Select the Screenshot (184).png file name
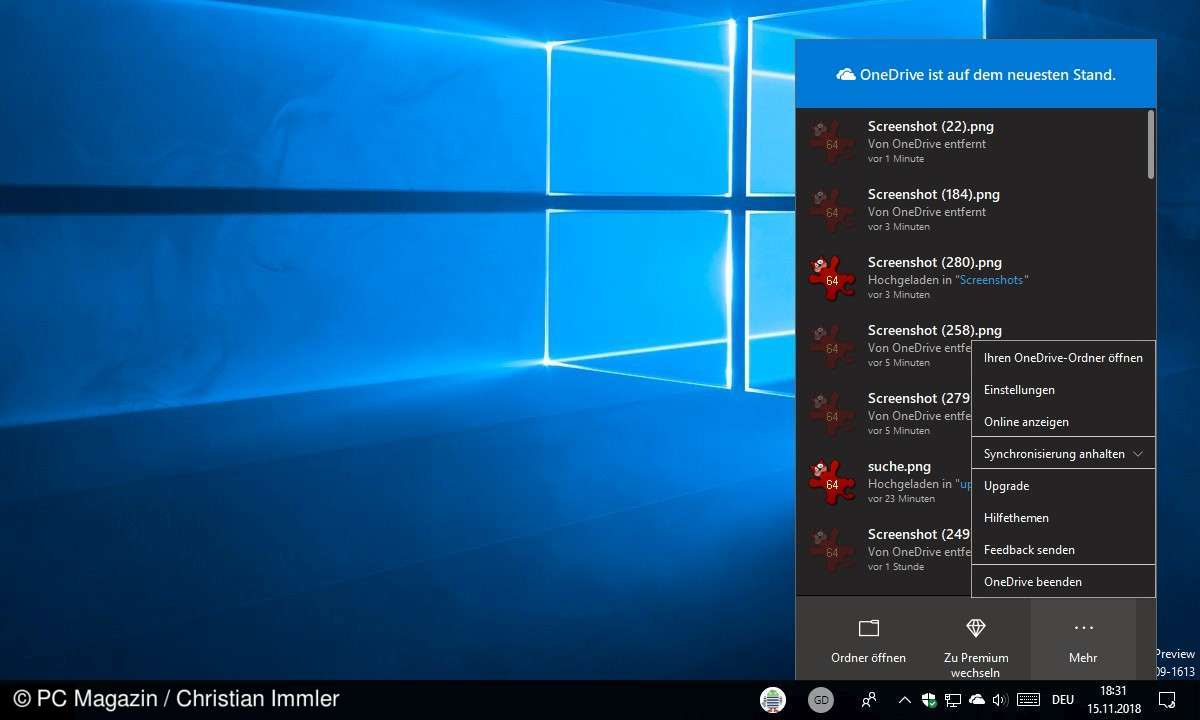Screen dimensions: 1200x720 click(x=934, y=195)
